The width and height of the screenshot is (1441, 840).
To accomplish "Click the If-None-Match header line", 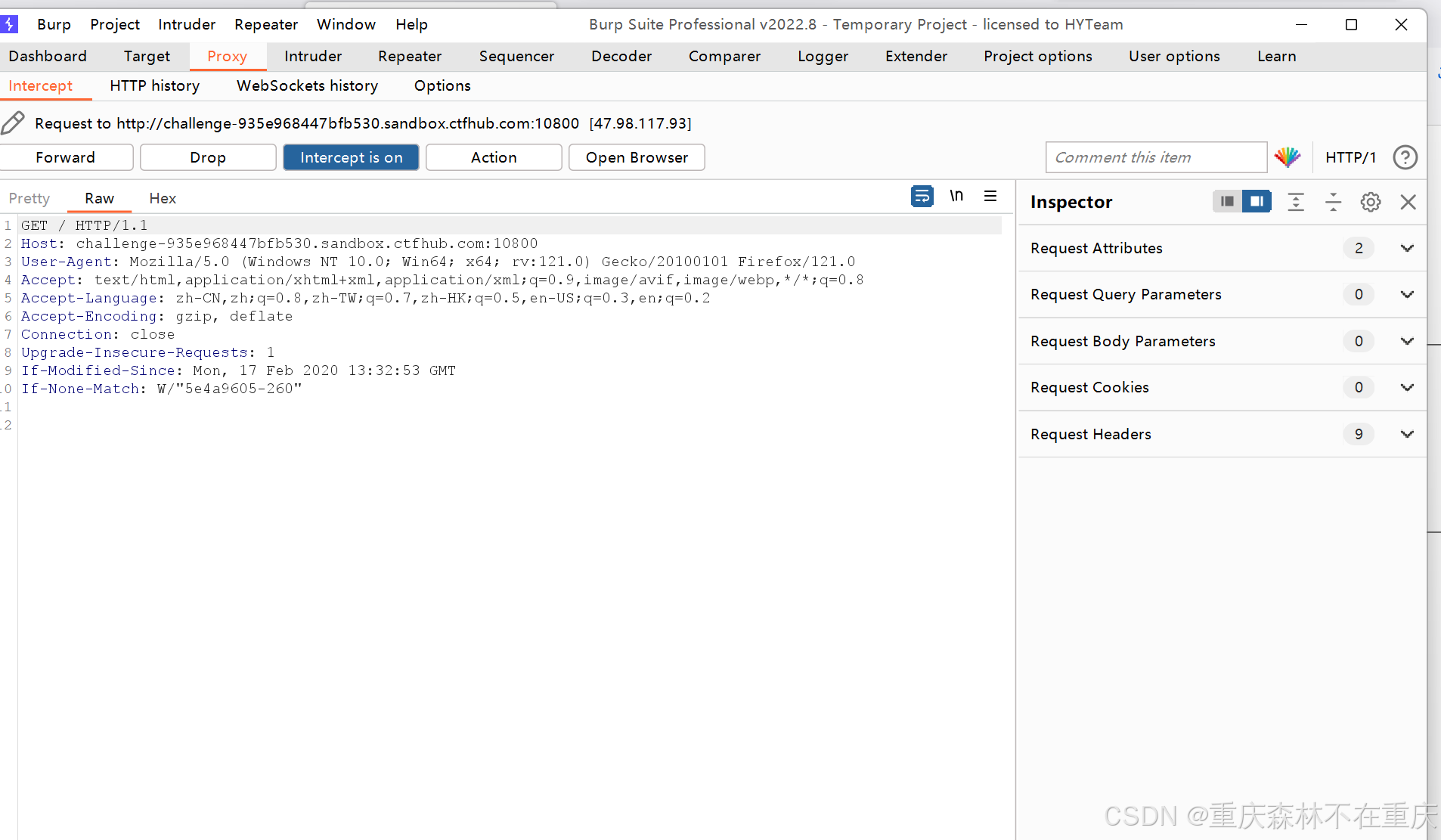I will (161, 389).
